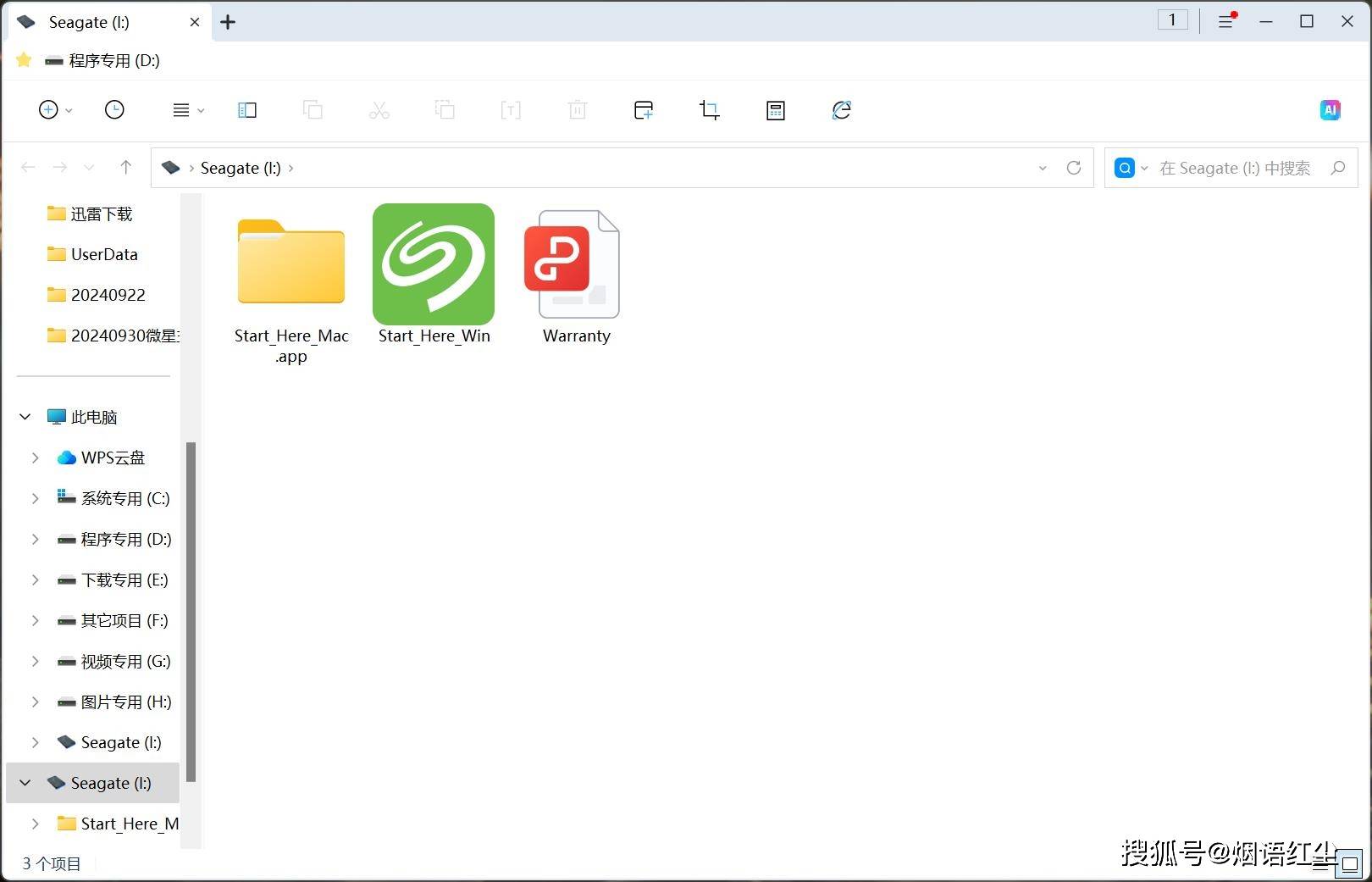
Task: Expand Start_Here_M folder in tree
Action: pyautogui.click(x=35, y=824)
